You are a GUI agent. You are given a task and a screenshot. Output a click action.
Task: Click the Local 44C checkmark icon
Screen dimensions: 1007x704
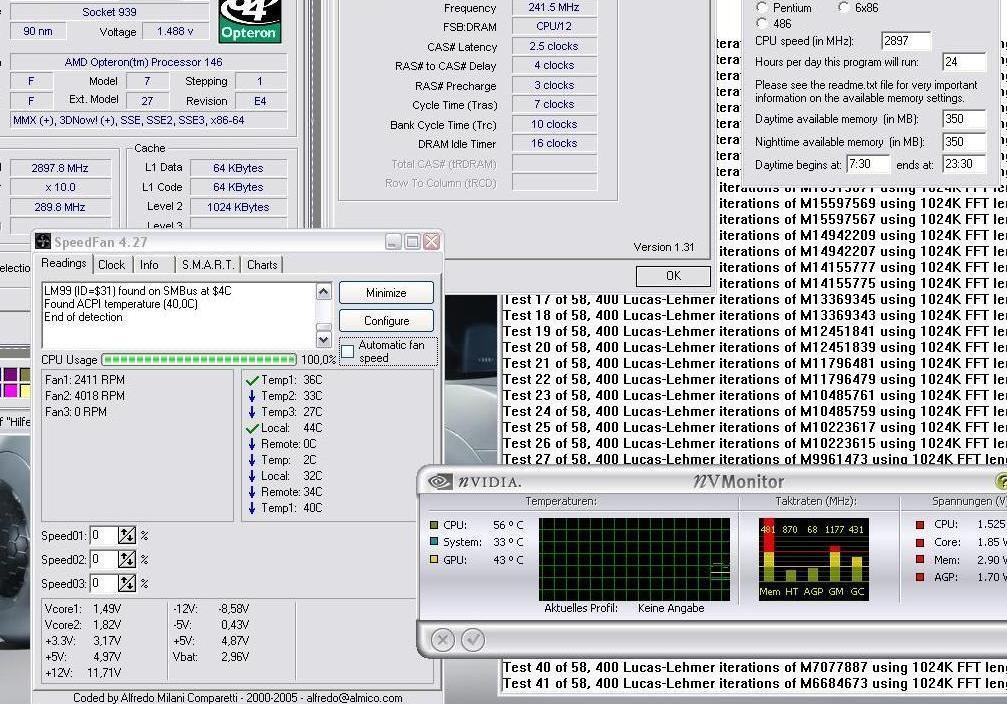click(x=252, y=428)
